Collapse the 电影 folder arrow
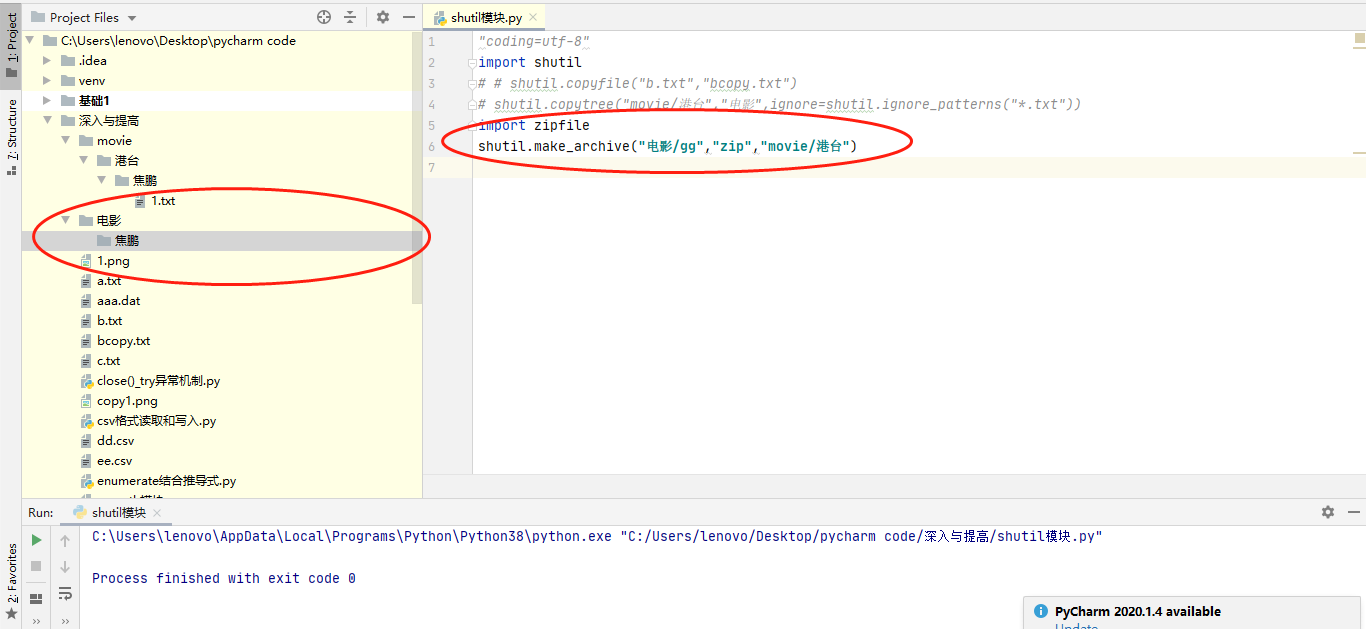 pos(66,221)
